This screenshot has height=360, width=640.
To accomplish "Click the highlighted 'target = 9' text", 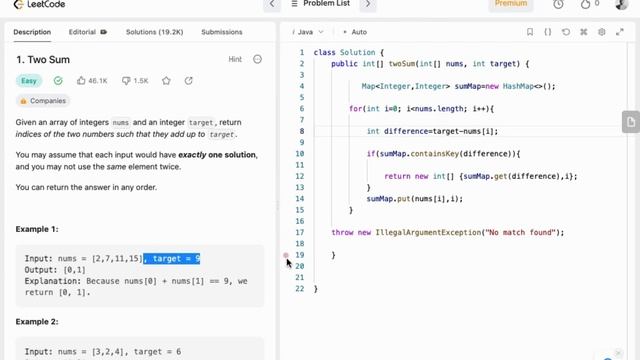I will click(172, 258).
